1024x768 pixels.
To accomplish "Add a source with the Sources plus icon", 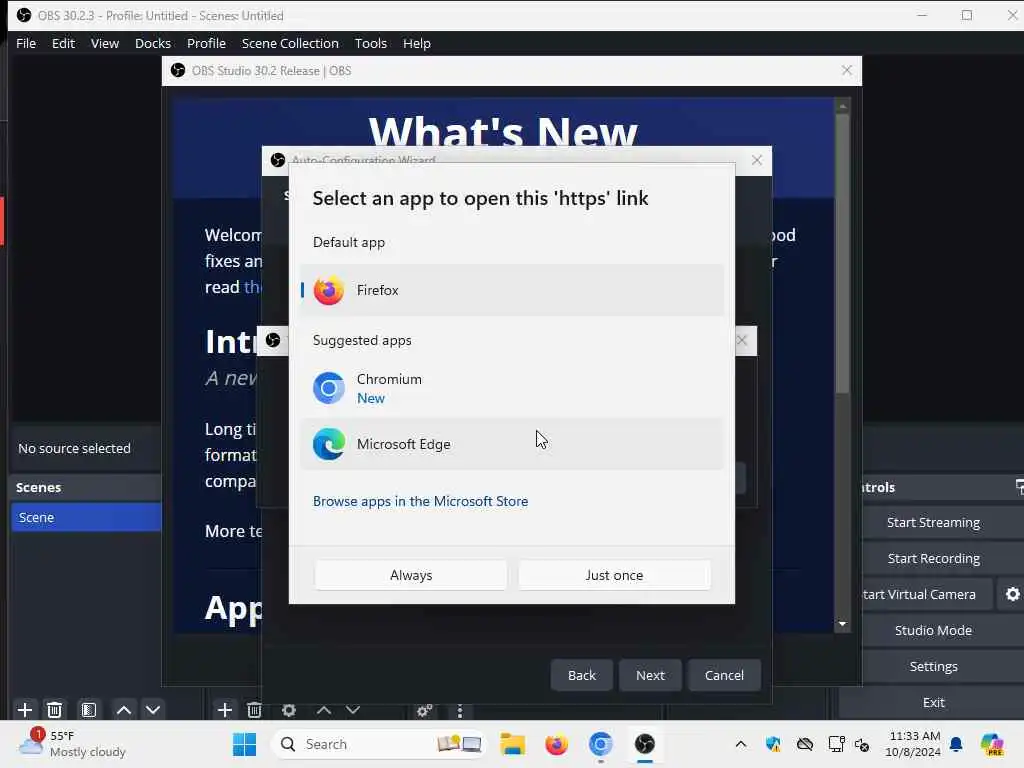I will click(225, 710).
